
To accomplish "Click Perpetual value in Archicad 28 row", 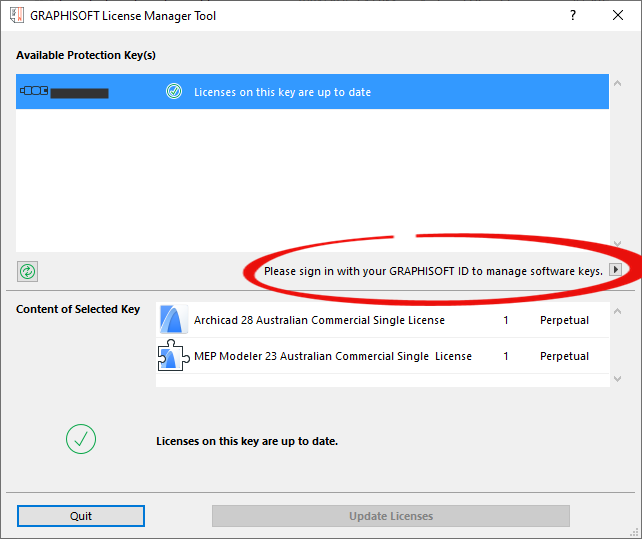I will [564, 320].
